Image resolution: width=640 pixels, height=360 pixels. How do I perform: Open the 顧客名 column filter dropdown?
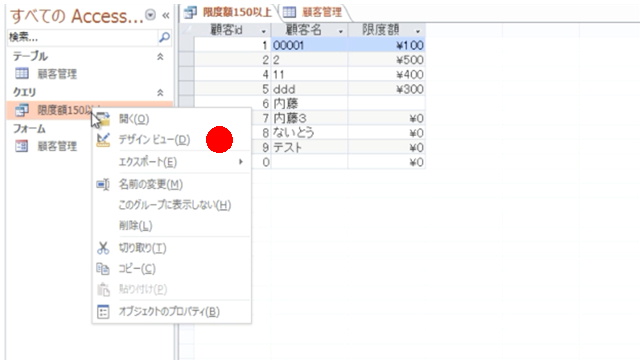(x=340, y=31)
